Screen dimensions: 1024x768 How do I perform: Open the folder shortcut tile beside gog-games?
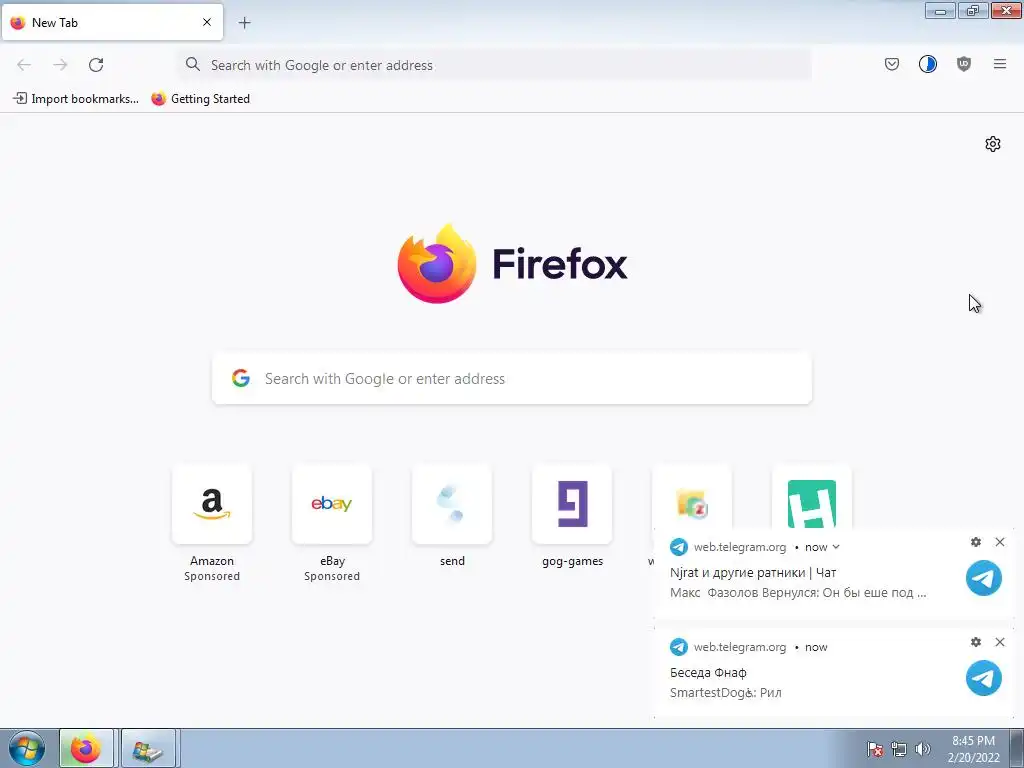[x=692, y=497]
